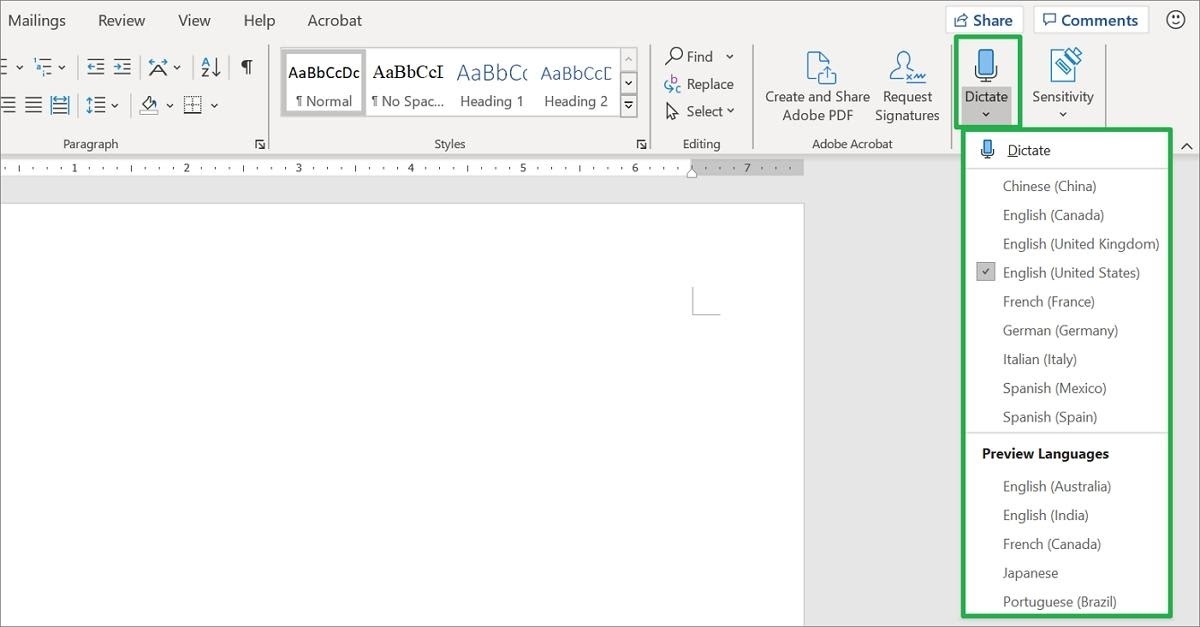Open the Shading color dropdown arrow
Viewport: 1200px width, 627px height.
tap(169, 105)
